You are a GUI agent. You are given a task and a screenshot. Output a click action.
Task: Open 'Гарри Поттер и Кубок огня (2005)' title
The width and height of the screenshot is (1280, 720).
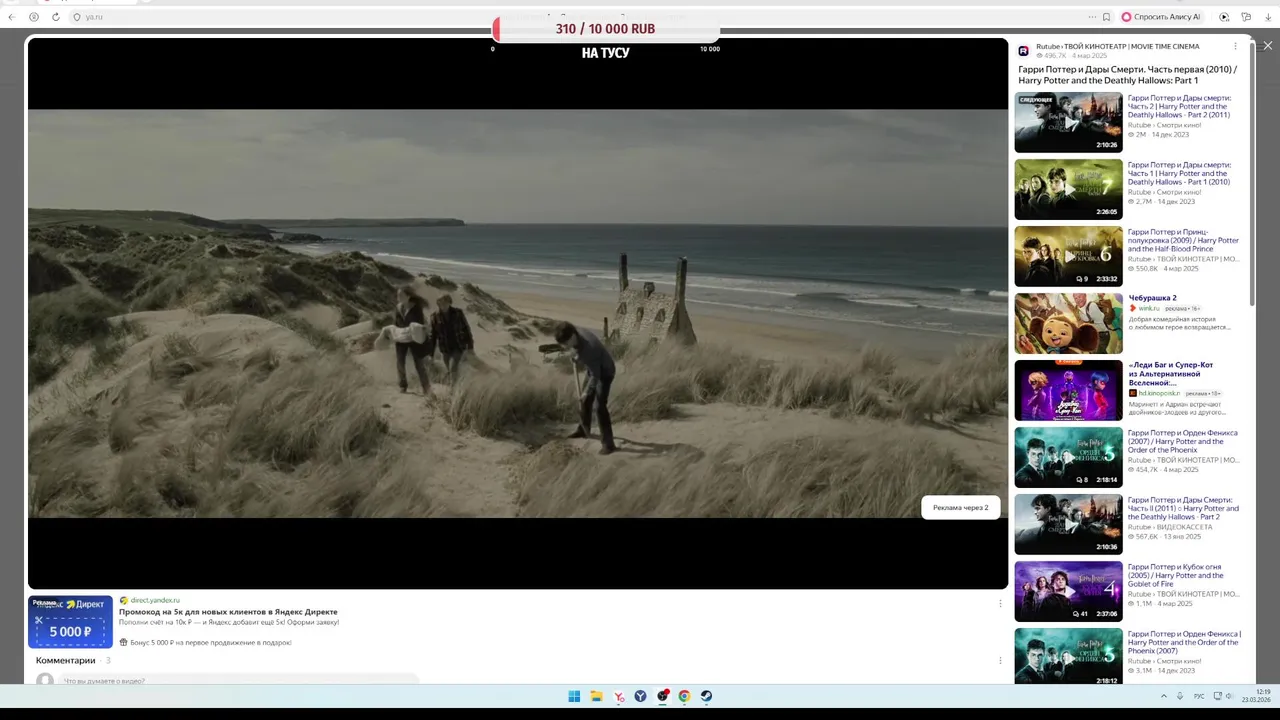coord(1177,575)
